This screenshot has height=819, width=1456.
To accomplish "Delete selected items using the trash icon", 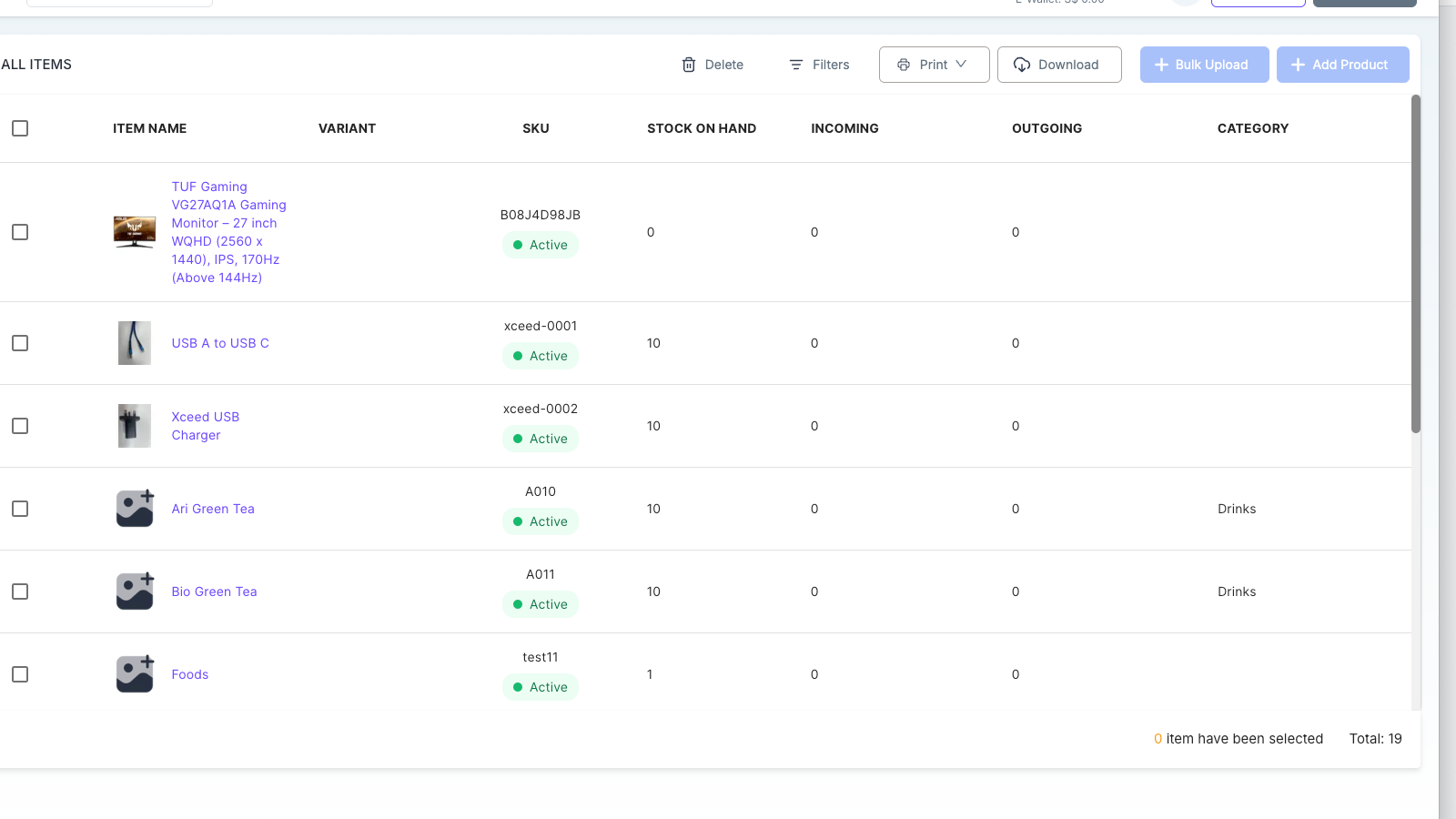I will coord(689,64).
